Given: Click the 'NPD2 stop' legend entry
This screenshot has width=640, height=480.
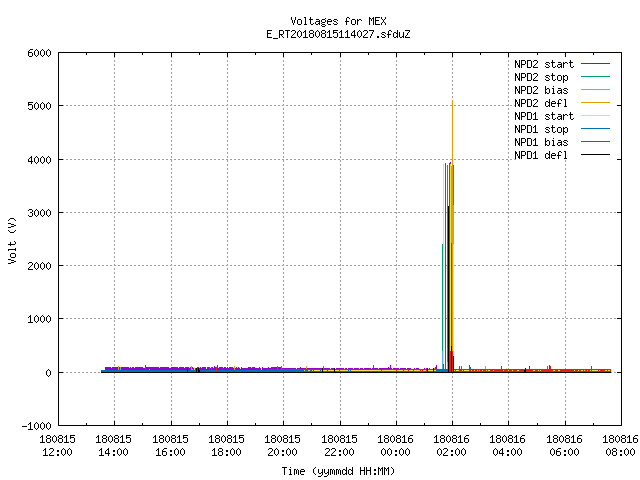Looking at the screenshot, I should (562, 77).
